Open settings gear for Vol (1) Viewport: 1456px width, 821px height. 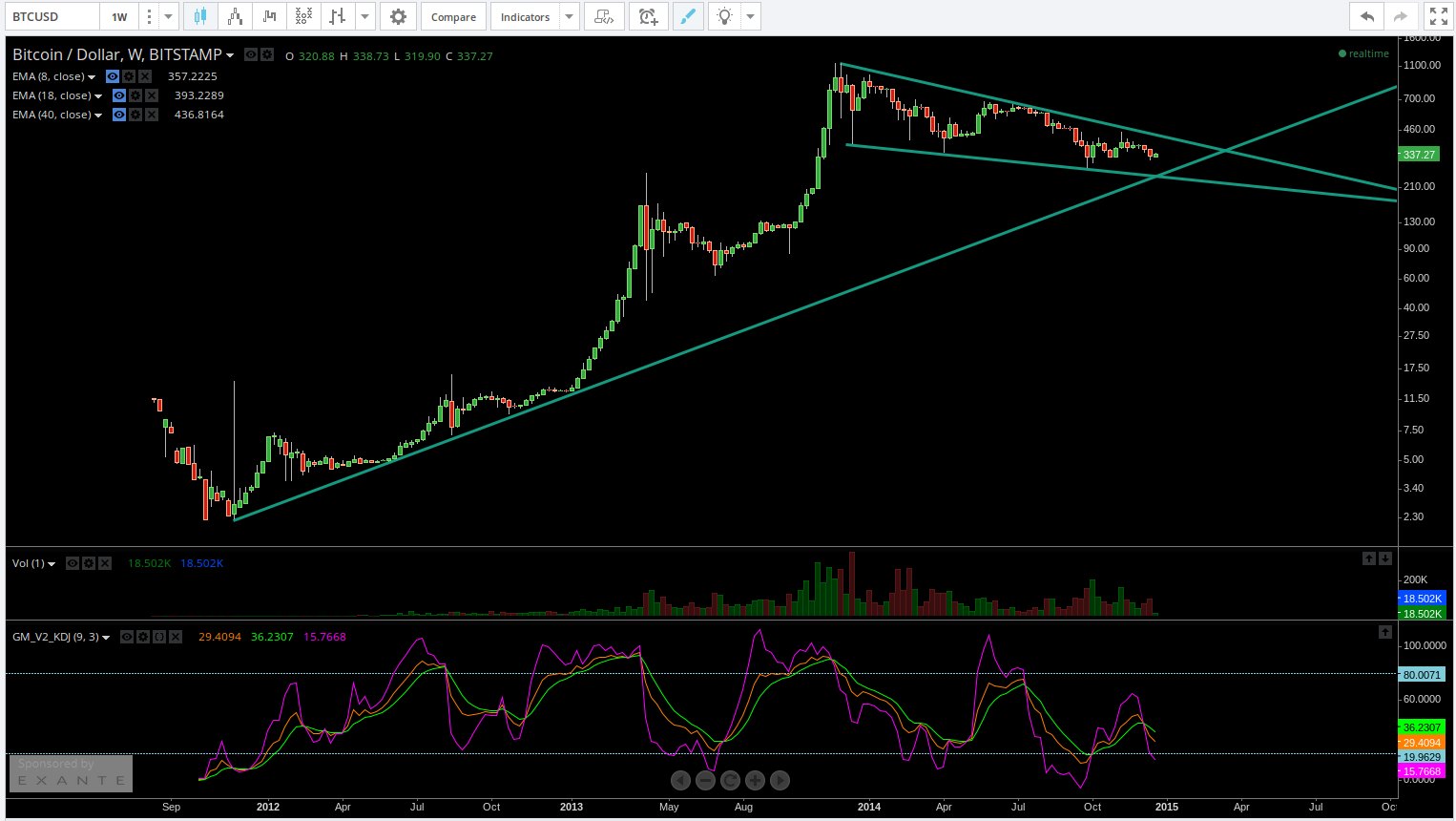(x=89, y=563)
